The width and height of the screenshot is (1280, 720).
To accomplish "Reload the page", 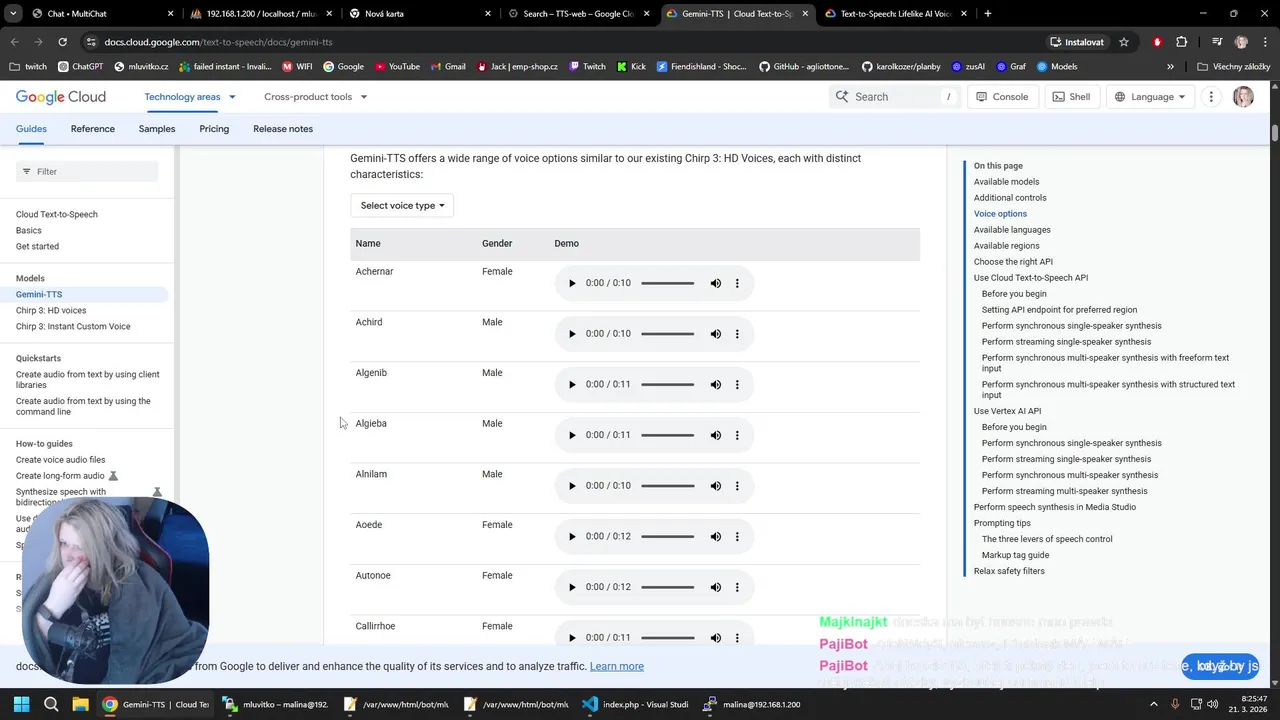I will [x=62, y=42].
